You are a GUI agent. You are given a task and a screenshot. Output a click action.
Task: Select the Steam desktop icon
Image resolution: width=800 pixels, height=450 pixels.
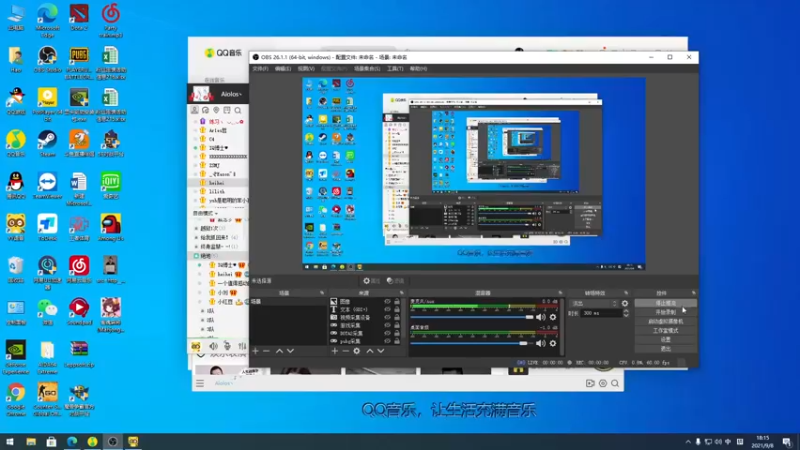[47, 143]
